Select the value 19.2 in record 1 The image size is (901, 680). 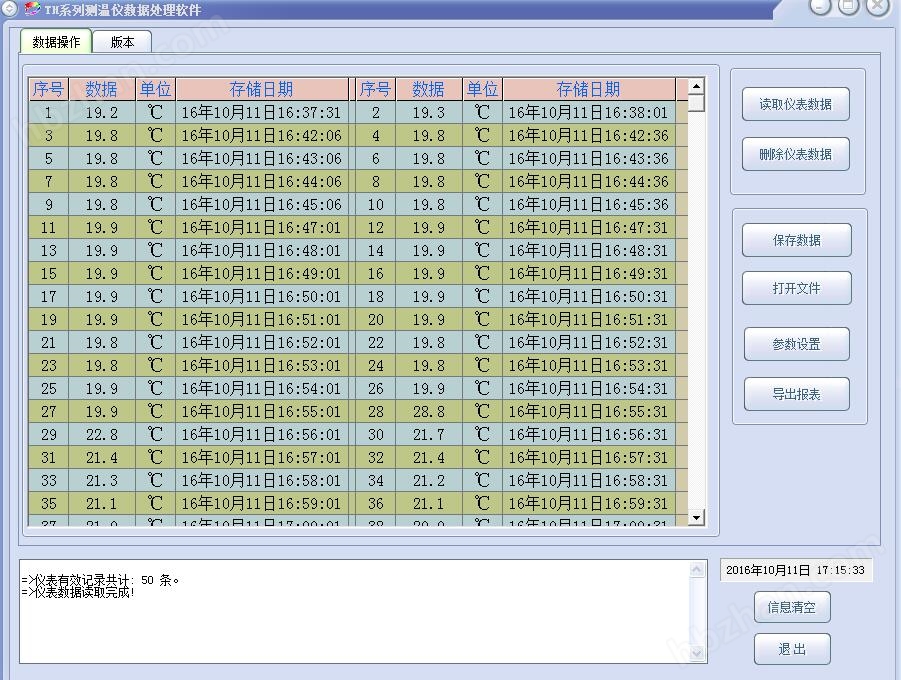[102, 113]
